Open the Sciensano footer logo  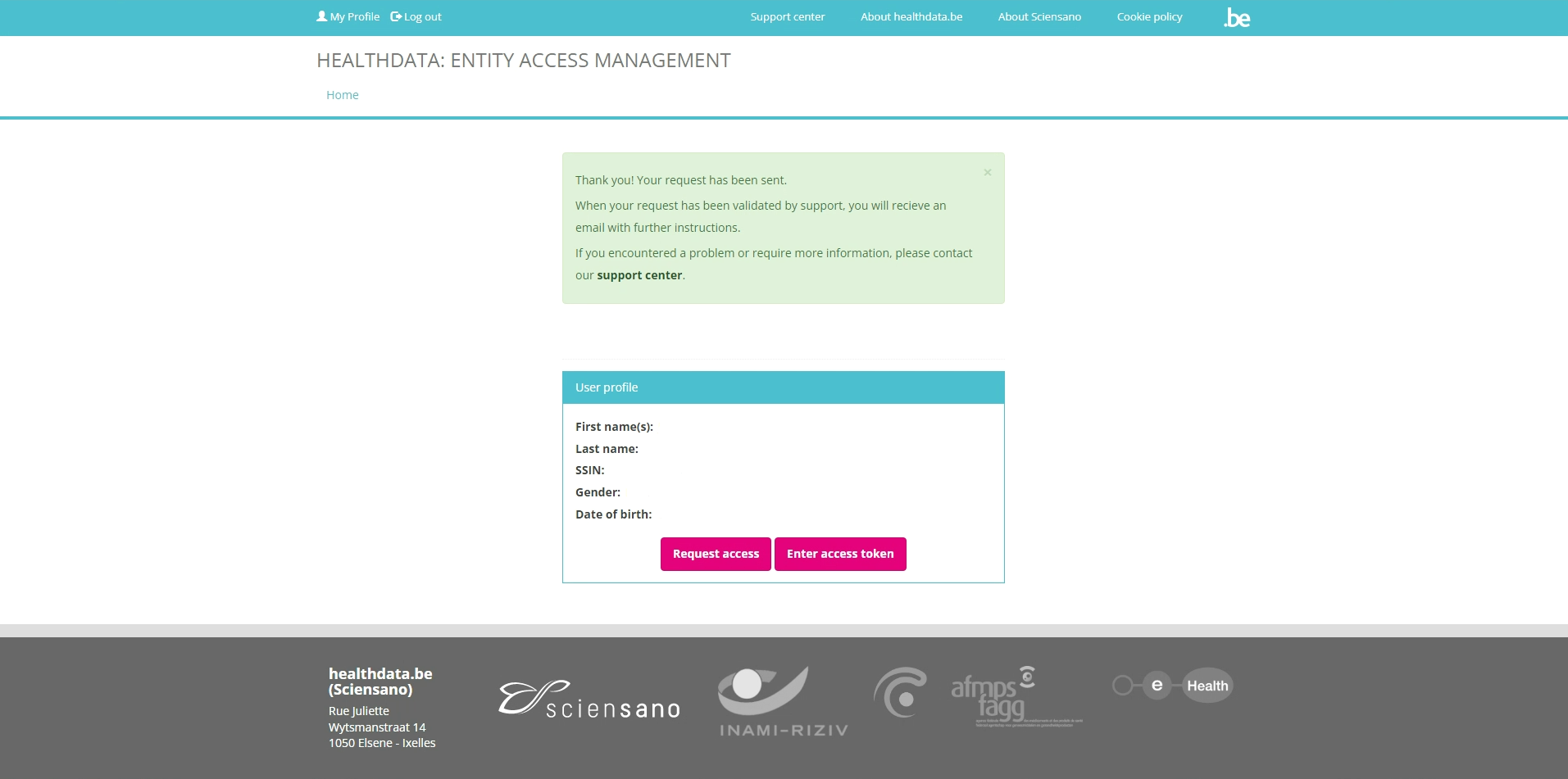point(589,700)
